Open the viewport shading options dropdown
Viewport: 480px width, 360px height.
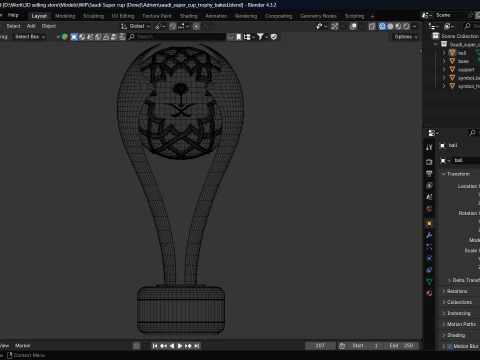pyautogui.click(x=414, y=26)
